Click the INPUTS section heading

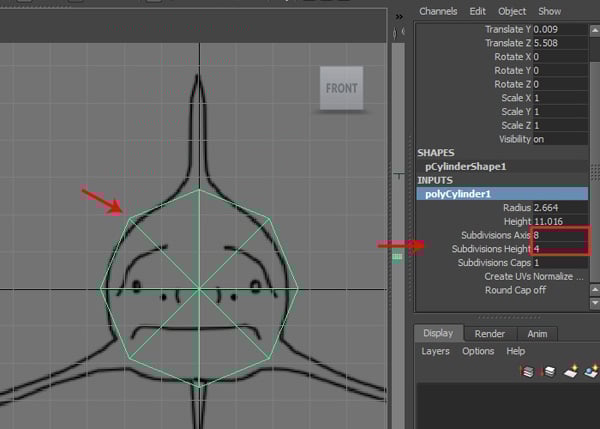click(x=435, y=180)
